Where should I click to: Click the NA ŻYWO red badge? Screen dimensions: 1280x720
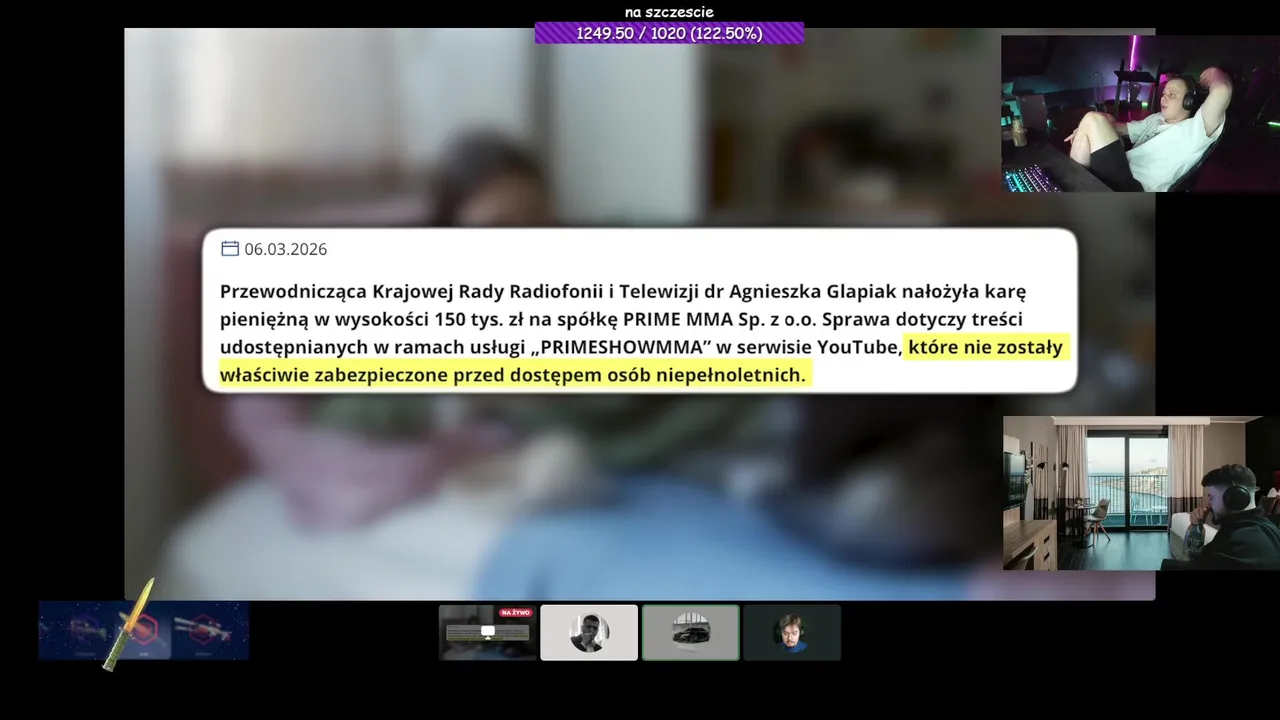516,612
